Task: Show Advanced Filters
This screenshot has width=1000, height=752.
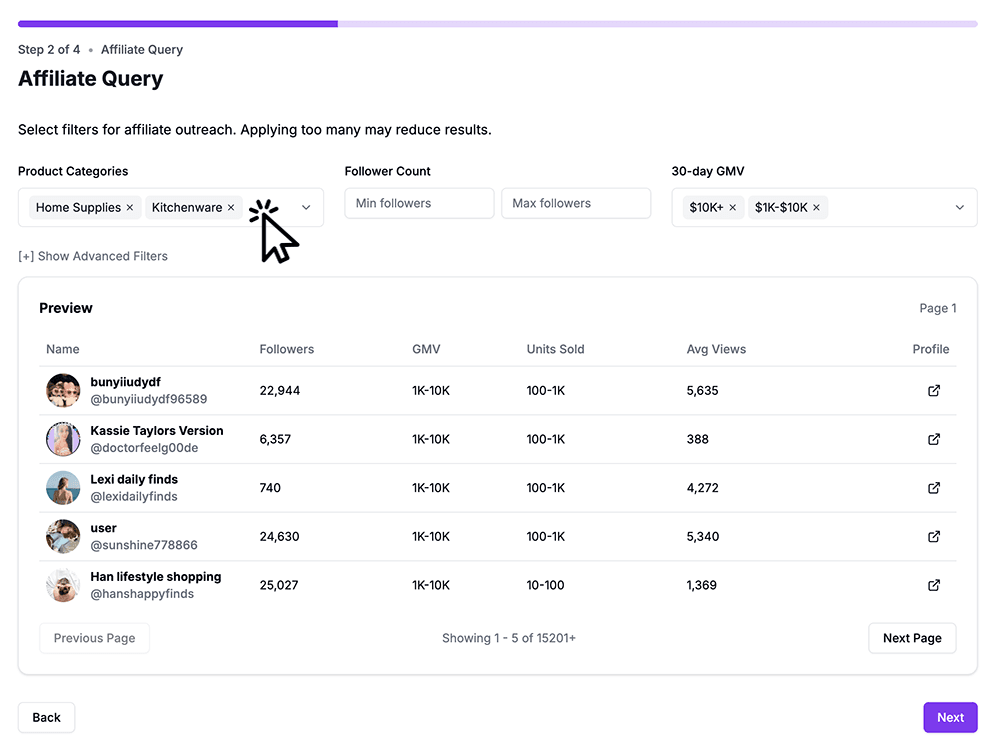Action: click(93, 256)
